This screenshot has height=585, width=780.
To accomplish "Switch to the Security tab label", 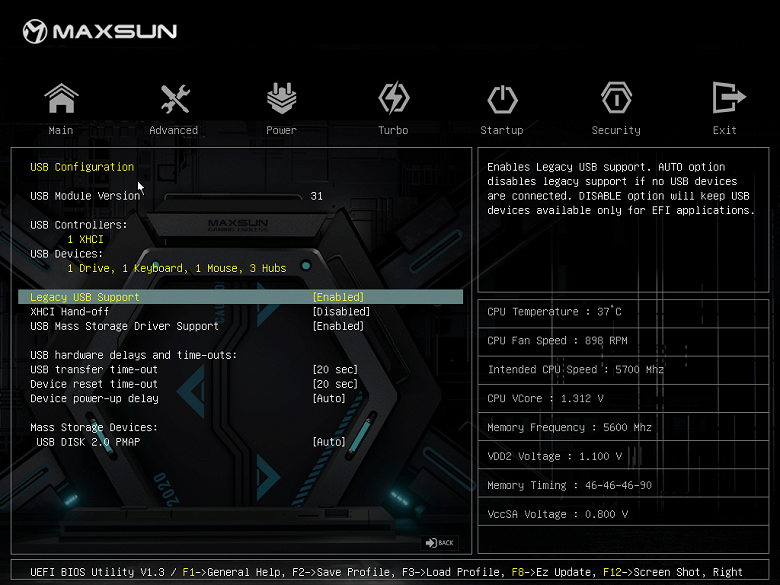I will (x=616, y=130).
